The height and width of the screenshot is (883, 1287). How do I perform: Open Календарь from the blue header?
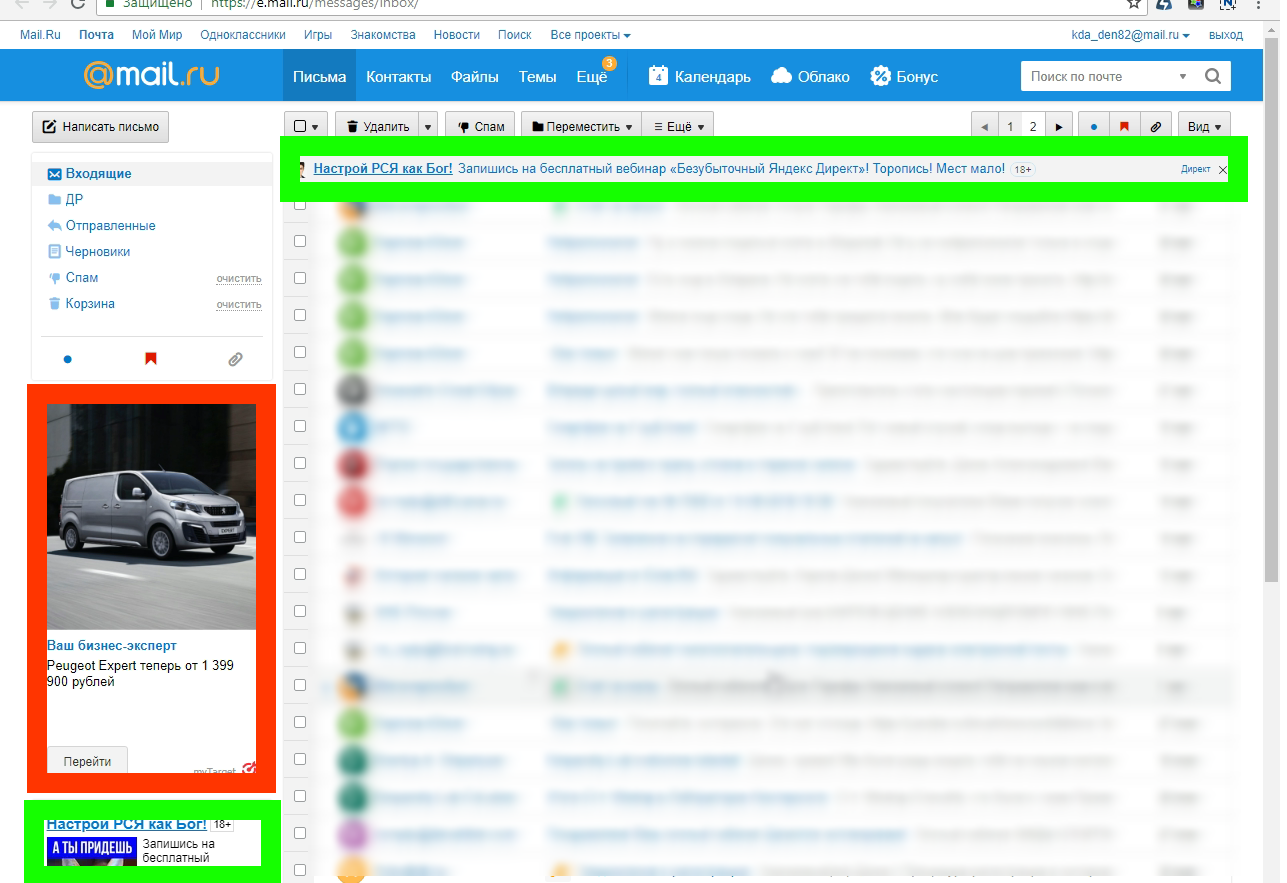[x=700, y=76]
